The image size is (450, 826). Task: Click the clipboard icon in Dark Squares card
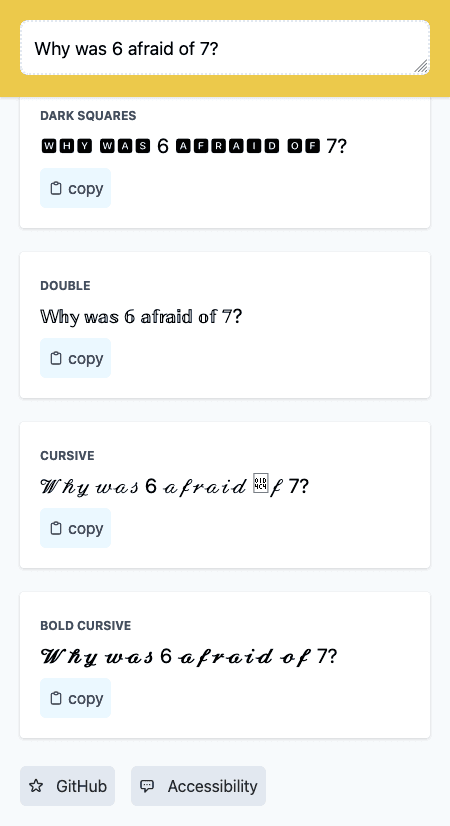[x=56, y=188]
